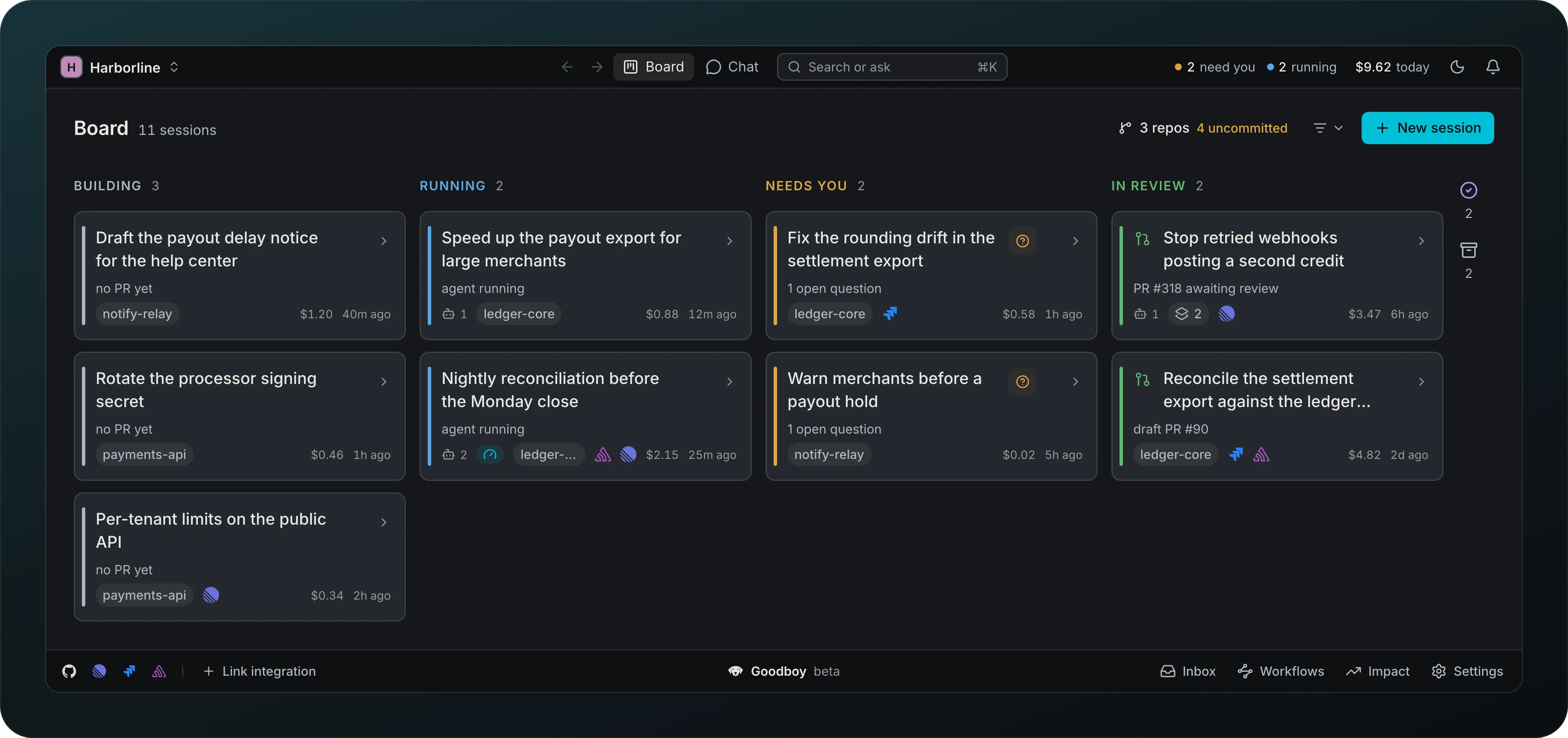Screen dimensions: 1568x738
Task: Switch to the Chat tab
Action: [732, 67]
